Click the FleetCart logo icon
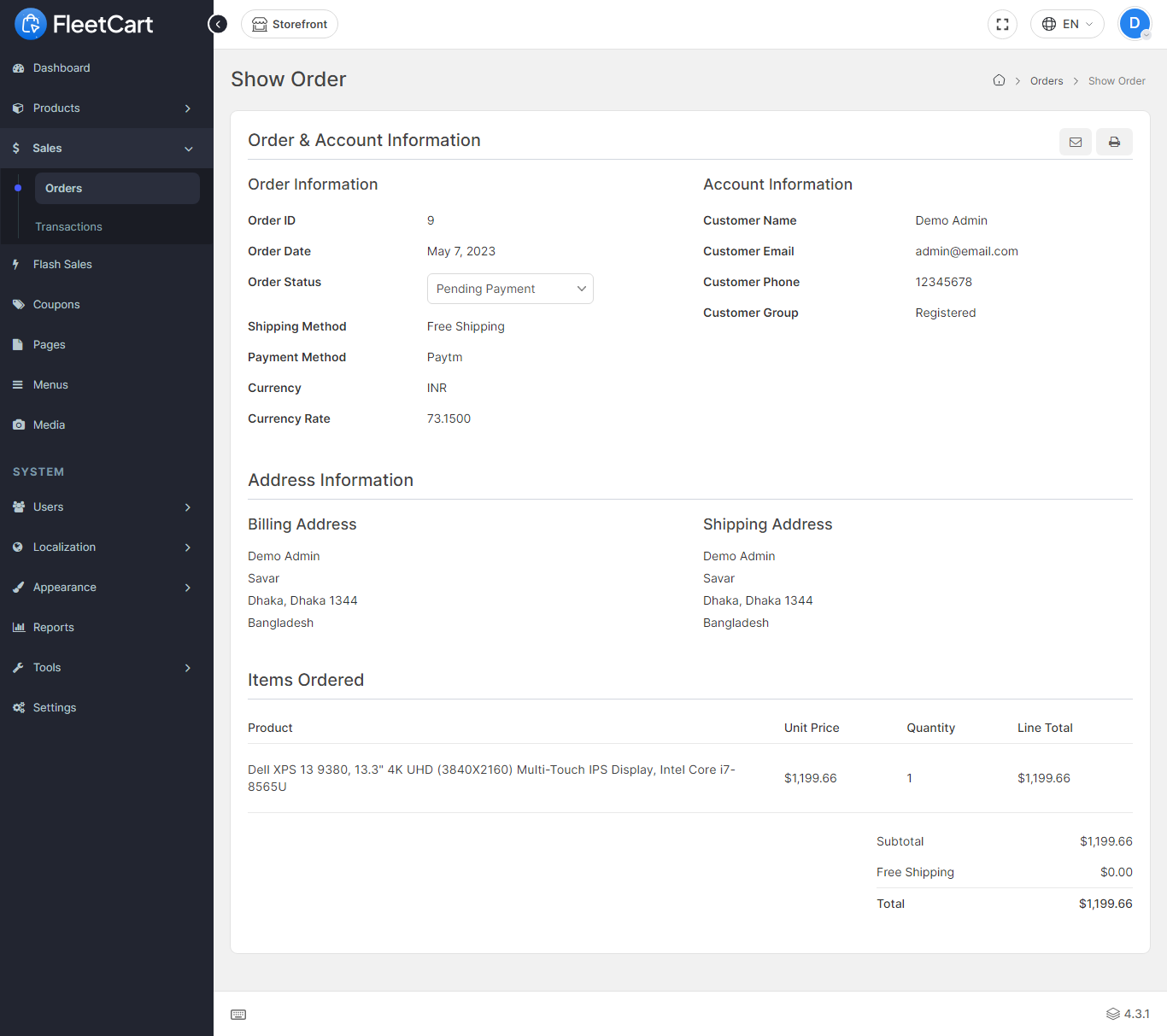Viewport: 1167px width, 1036px height. (x=31, y=24)
